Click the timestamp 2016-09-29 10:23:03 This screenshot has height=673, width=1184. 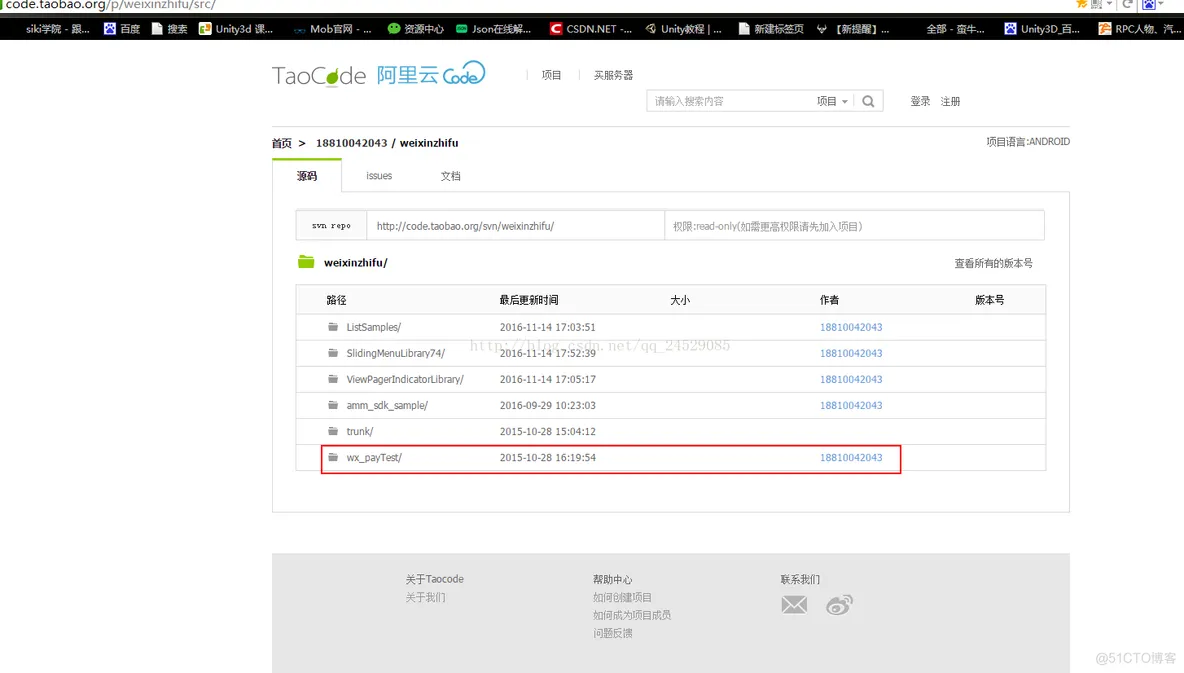[547, 405]
